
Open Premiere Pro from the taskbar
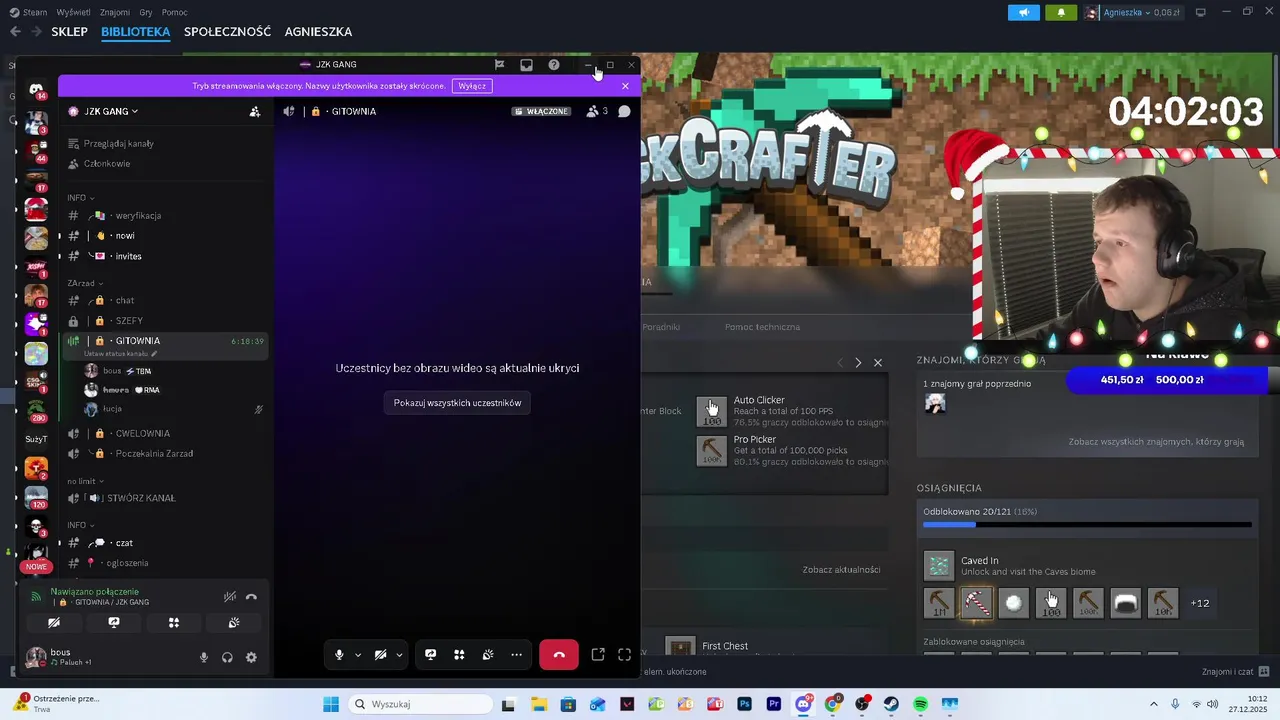774,704
